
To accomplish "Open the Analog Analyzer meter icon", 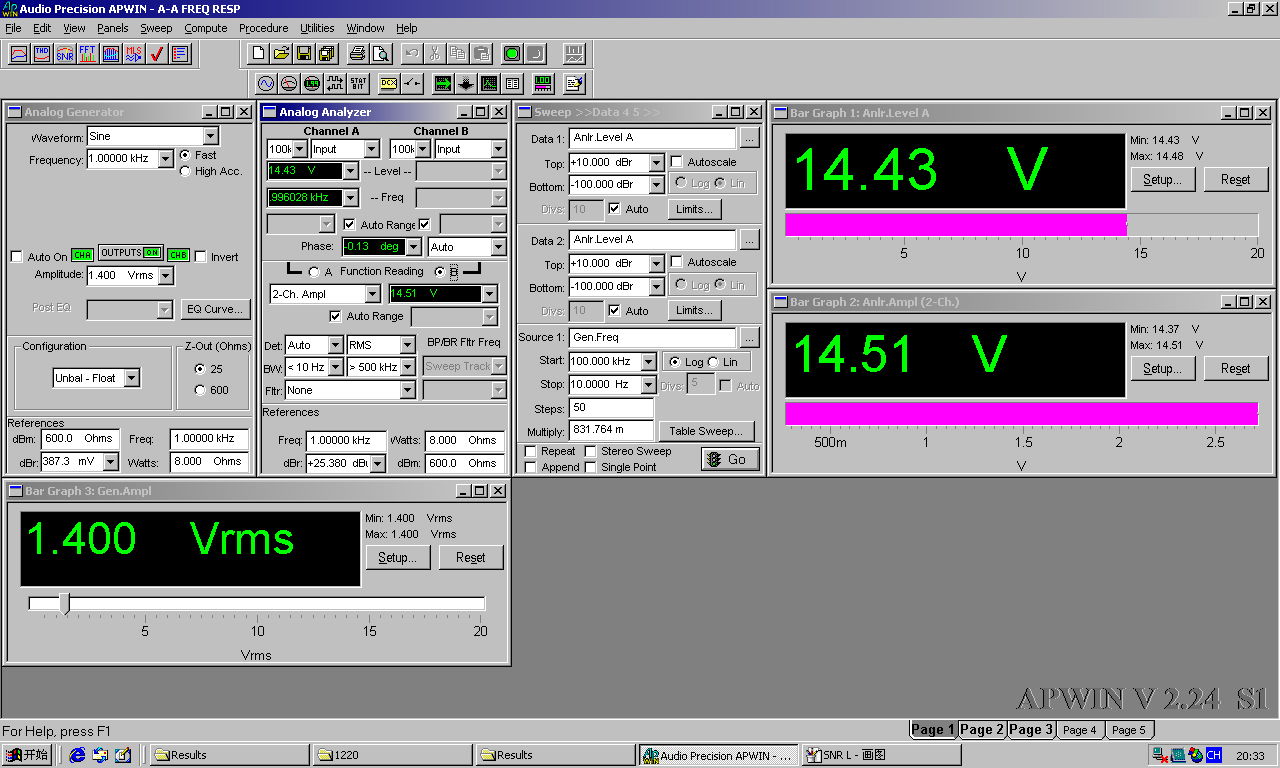I will pyautogui.click(x=289, y=83).
